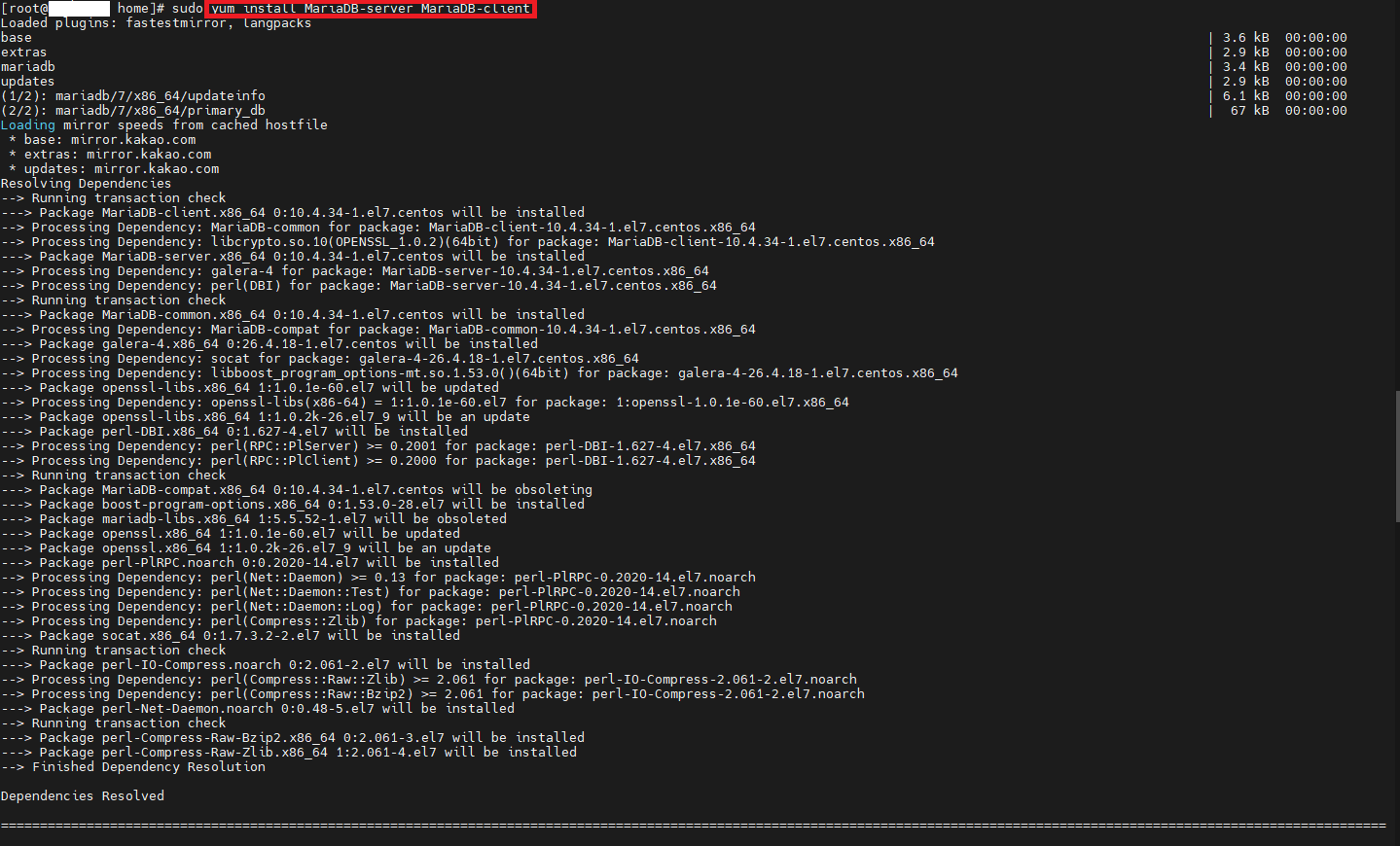Click the 'Package perl-Compress-Raw-Zlib.x86_64' line
This screenshot has width=1400, height=846.
point(289,753)
